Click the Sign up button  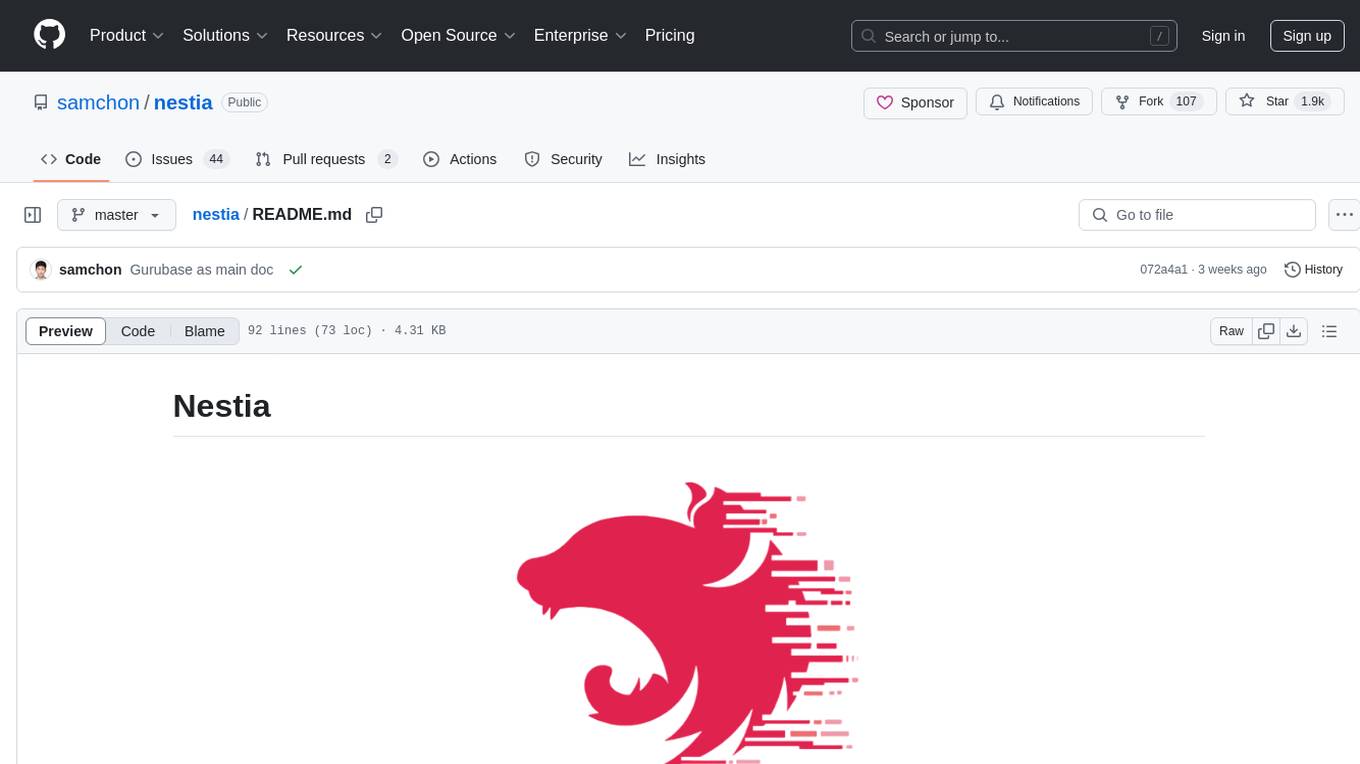(1307, 36)
